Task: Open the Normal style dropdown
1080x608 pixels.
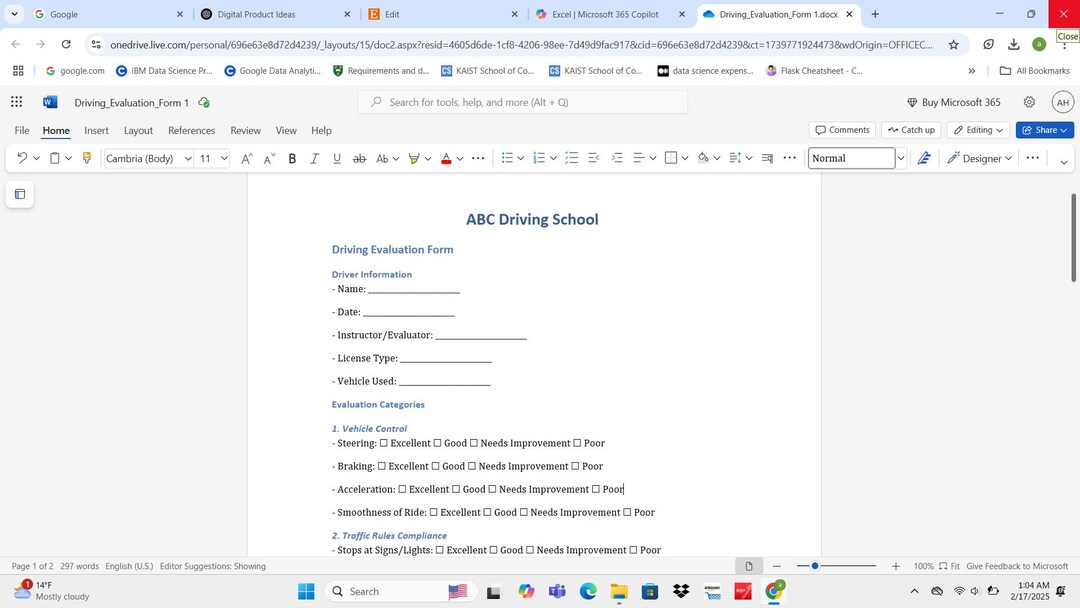Action: [x=900, y=158]
